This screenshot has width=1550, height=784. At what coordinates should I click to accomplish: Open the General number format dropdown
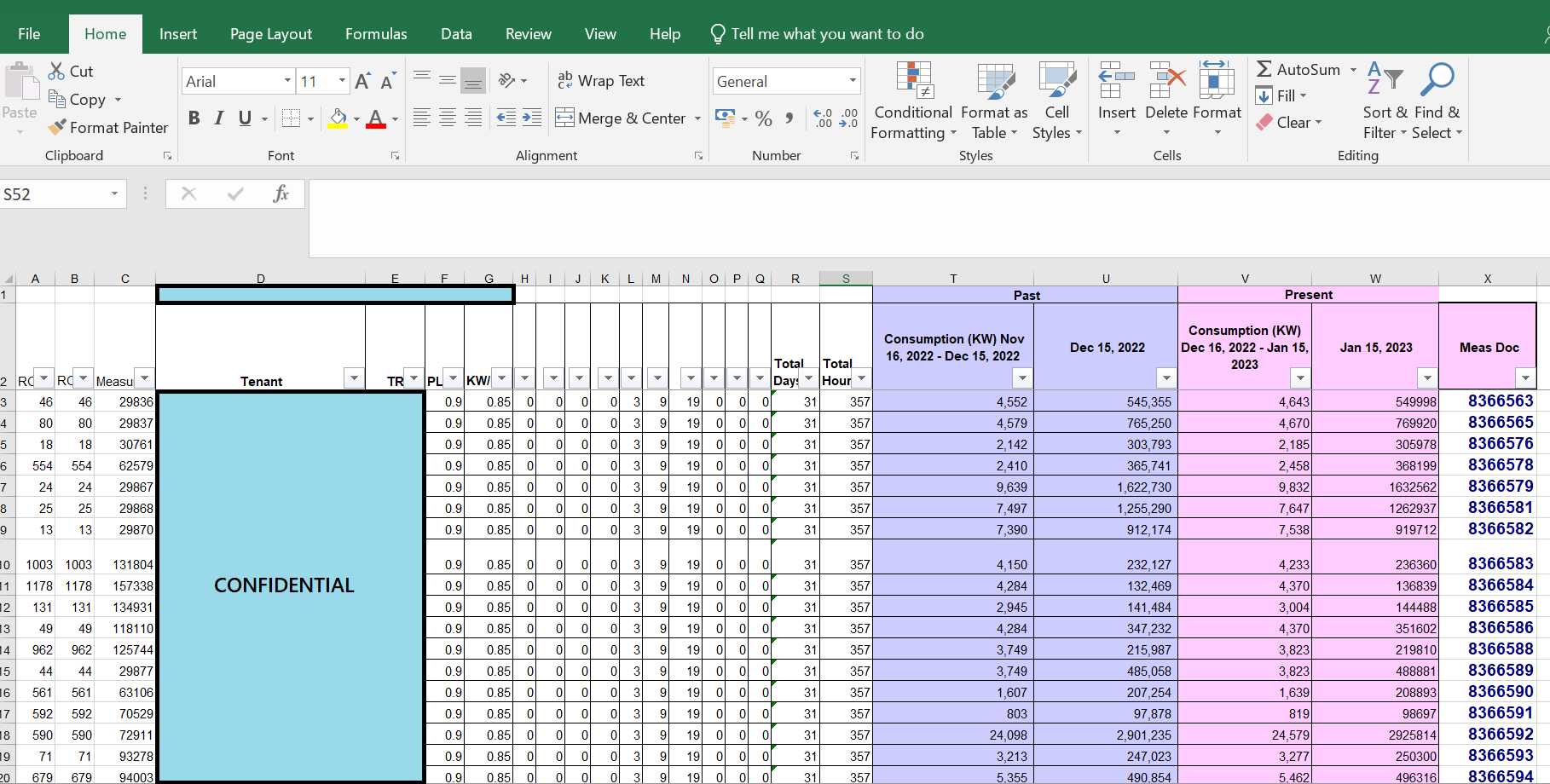[852, 81]
